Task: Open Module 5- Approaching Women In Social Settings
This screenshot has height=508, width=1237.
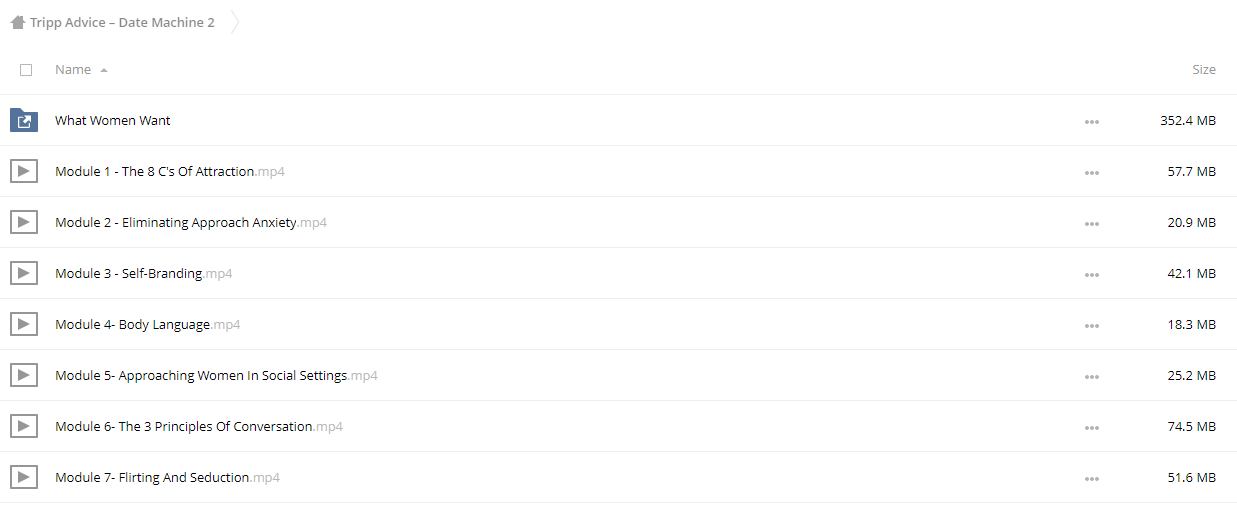Action: 216,375
